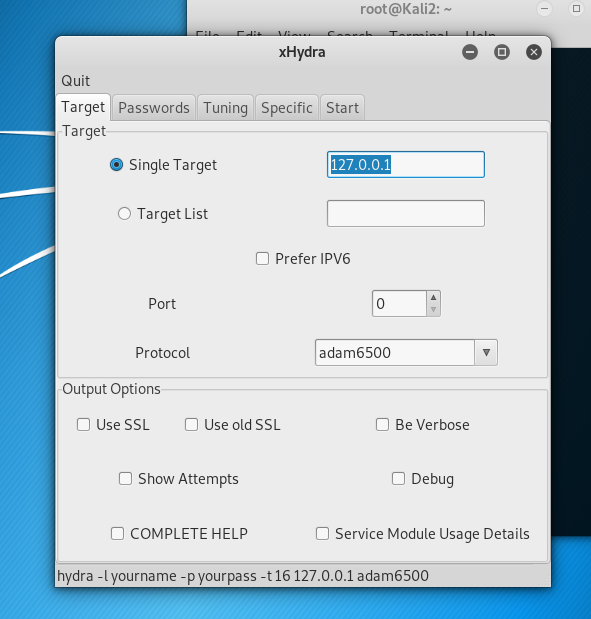Maximize the root@Kali2 terminal window

click(576, 9)
